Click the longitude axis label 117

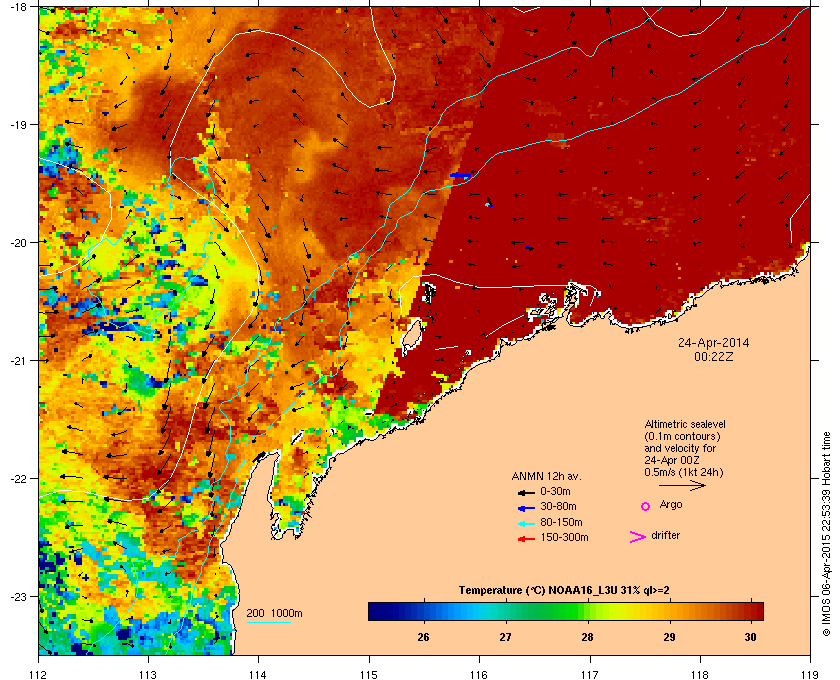[x=589, y=675]
